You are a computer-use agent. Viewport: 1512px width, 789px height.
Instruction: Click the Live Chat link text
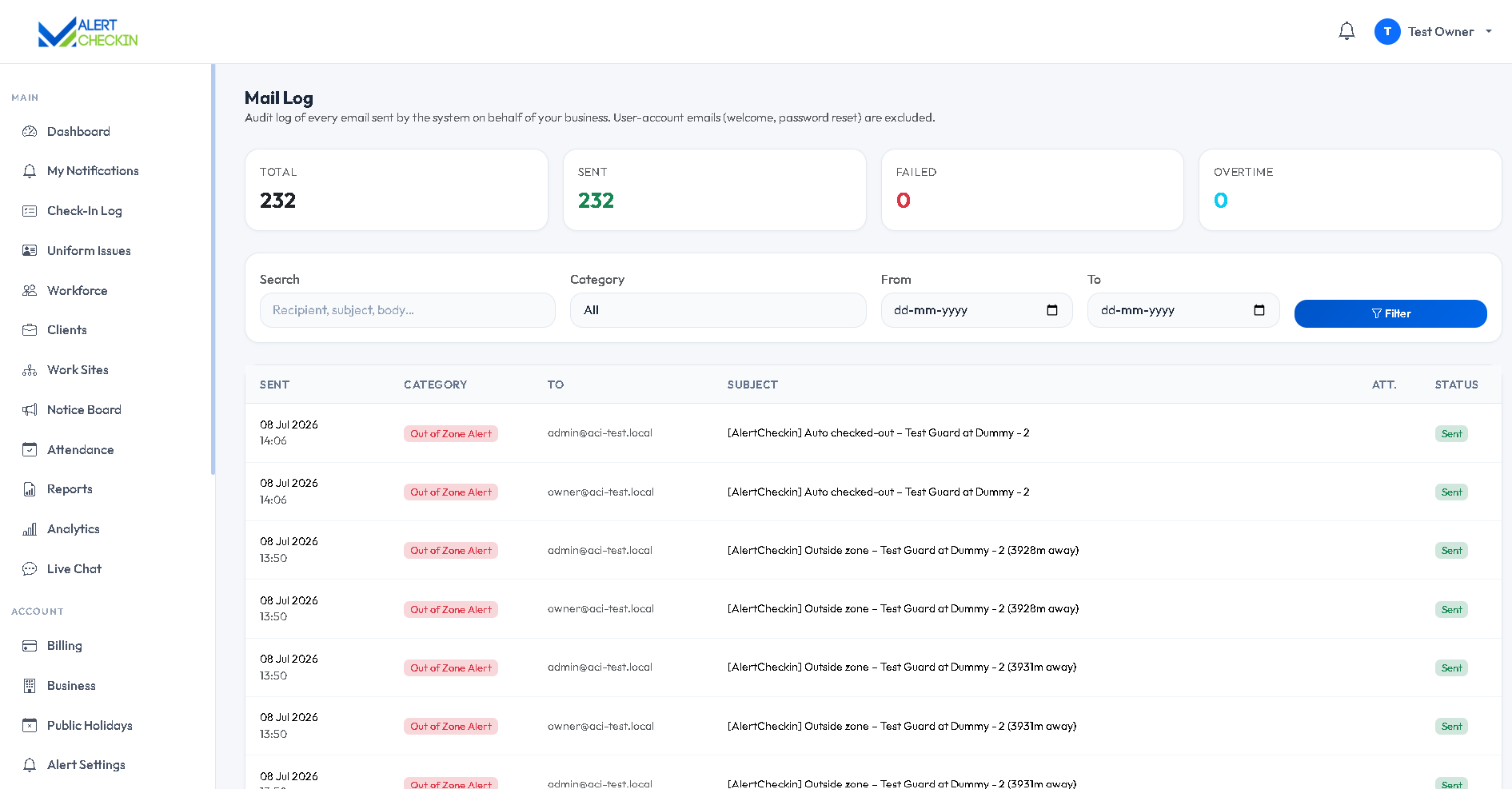point(74,569)
